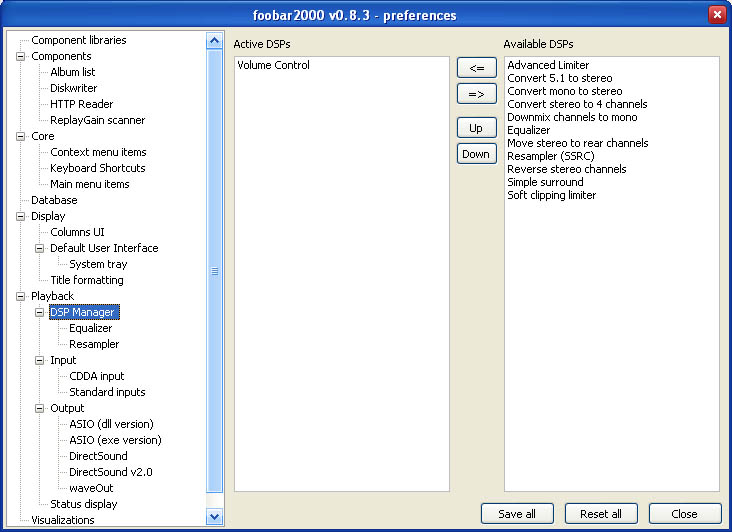
Task: Open ReplayGain scanner settings
Action: click(98, 120)
